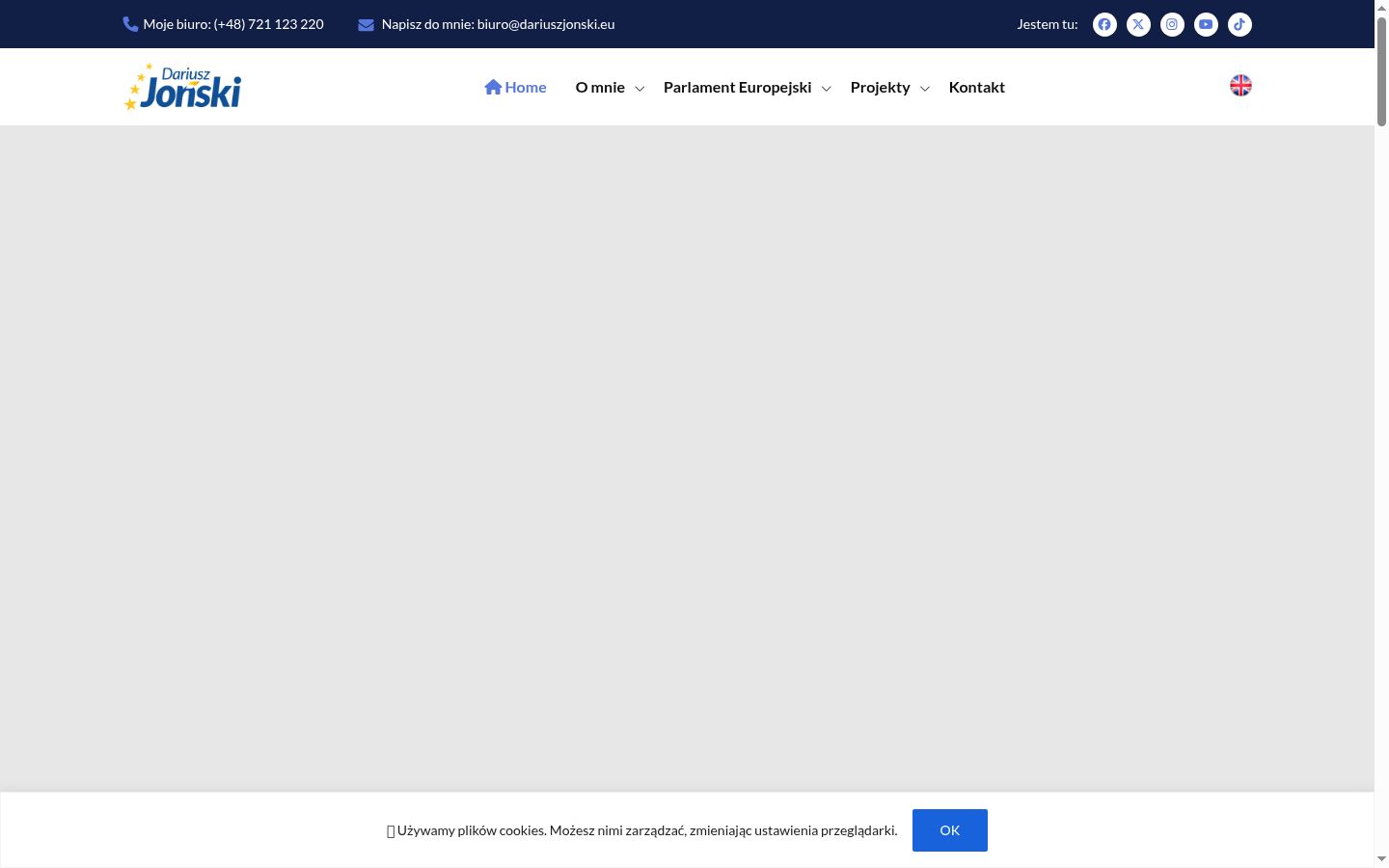Click the email biuro@dariuszjonski.eu link
This screenshot has height=868, width=1389.
point(545,24)
